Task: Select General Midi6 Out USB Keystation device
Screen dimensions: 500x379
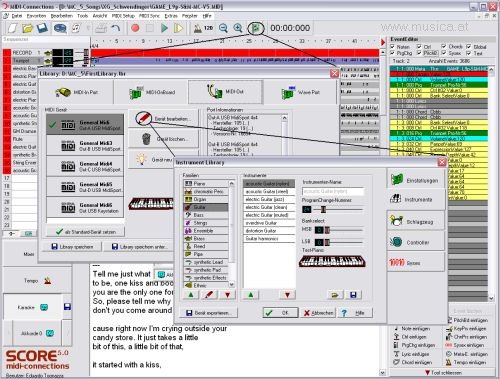Action: 85,207
